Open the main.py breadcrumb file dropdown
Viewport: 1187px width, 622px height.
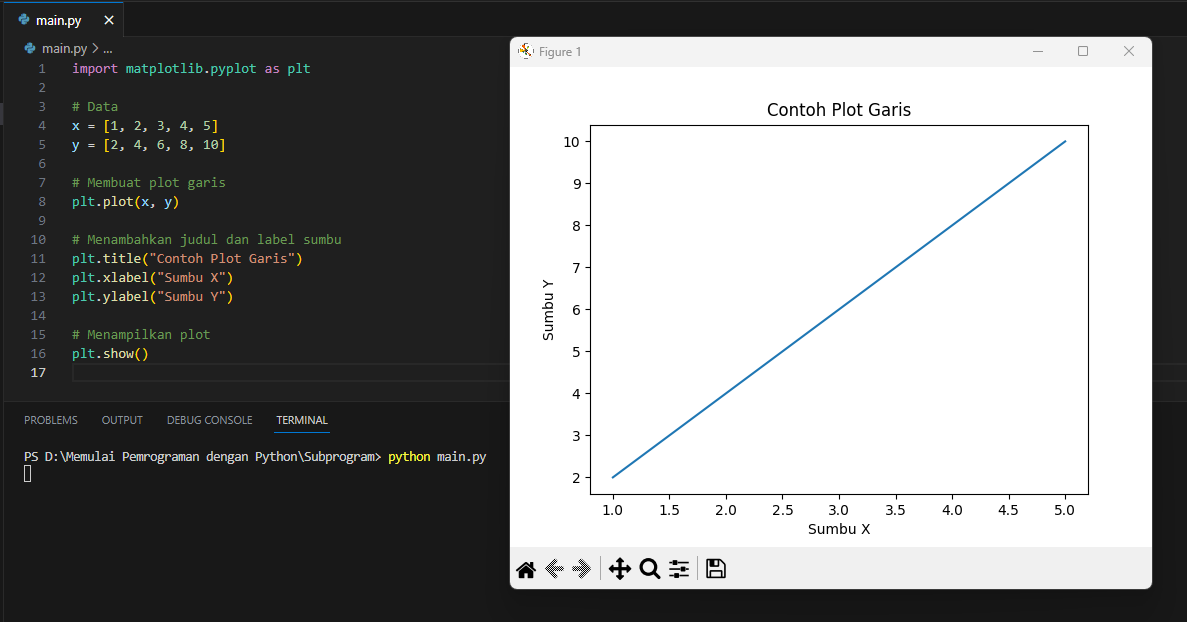tap(64, 48)
